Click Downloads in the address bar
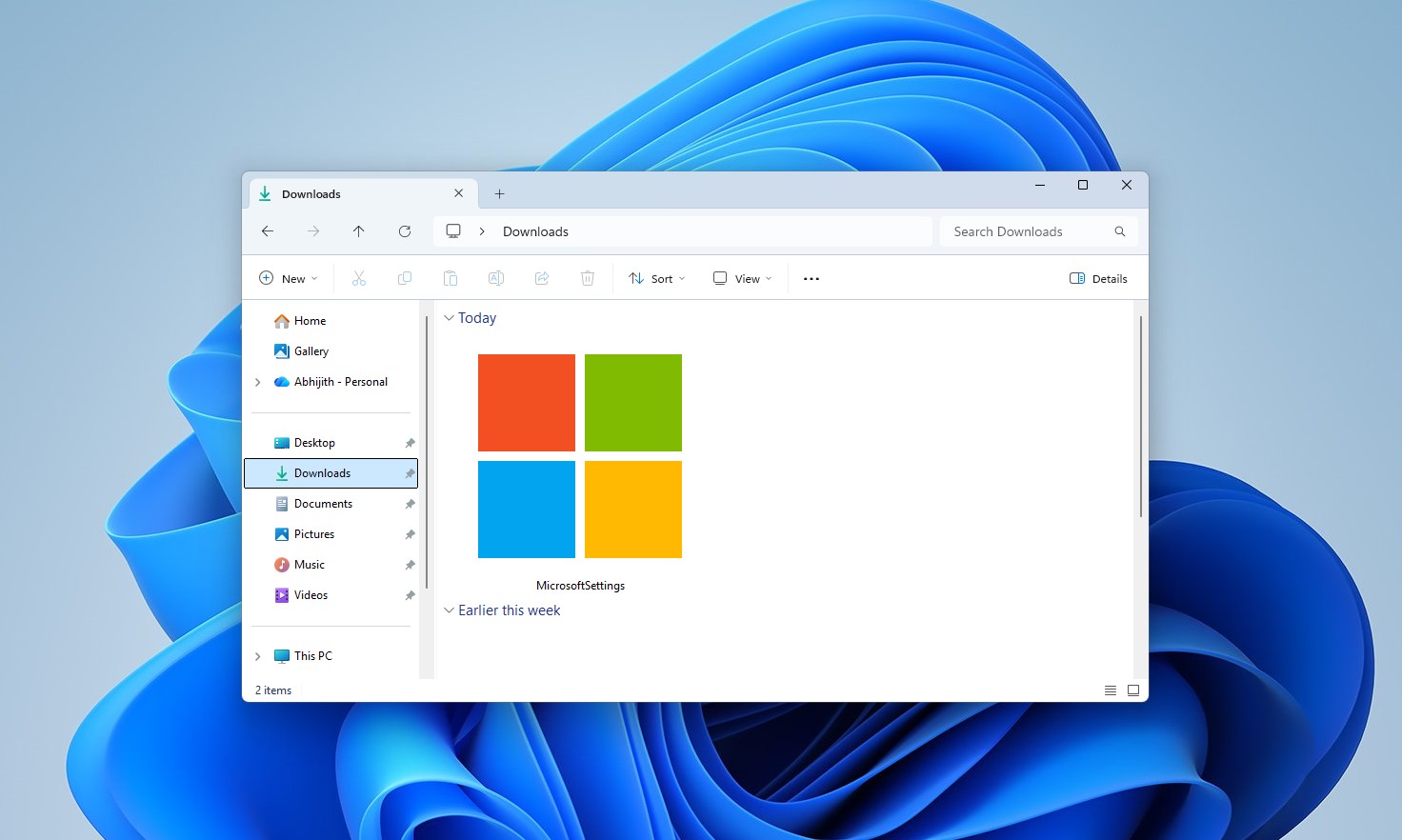The width and height of the screenshot is (1402, 840). click(x=535, y=231)
